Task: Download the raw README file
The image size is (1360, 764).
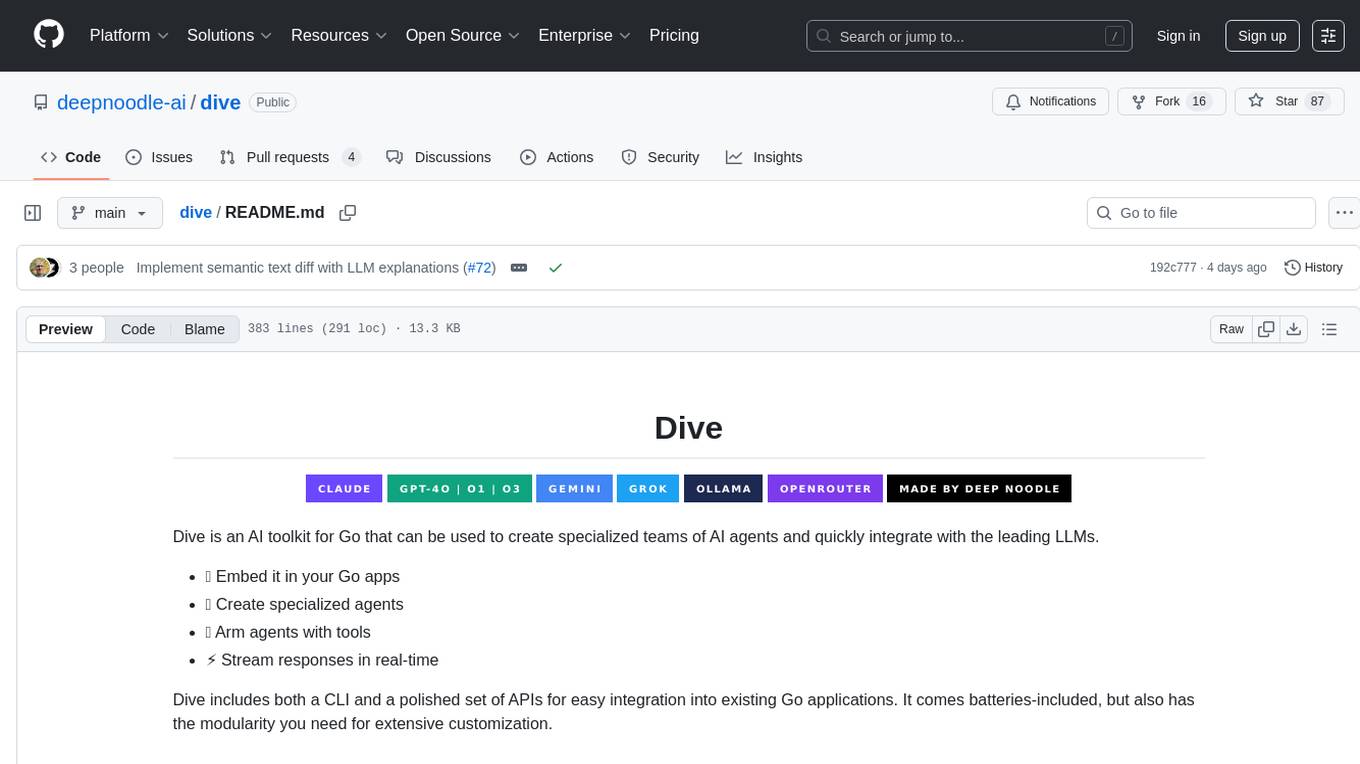Action: (x=1293, y=329)
